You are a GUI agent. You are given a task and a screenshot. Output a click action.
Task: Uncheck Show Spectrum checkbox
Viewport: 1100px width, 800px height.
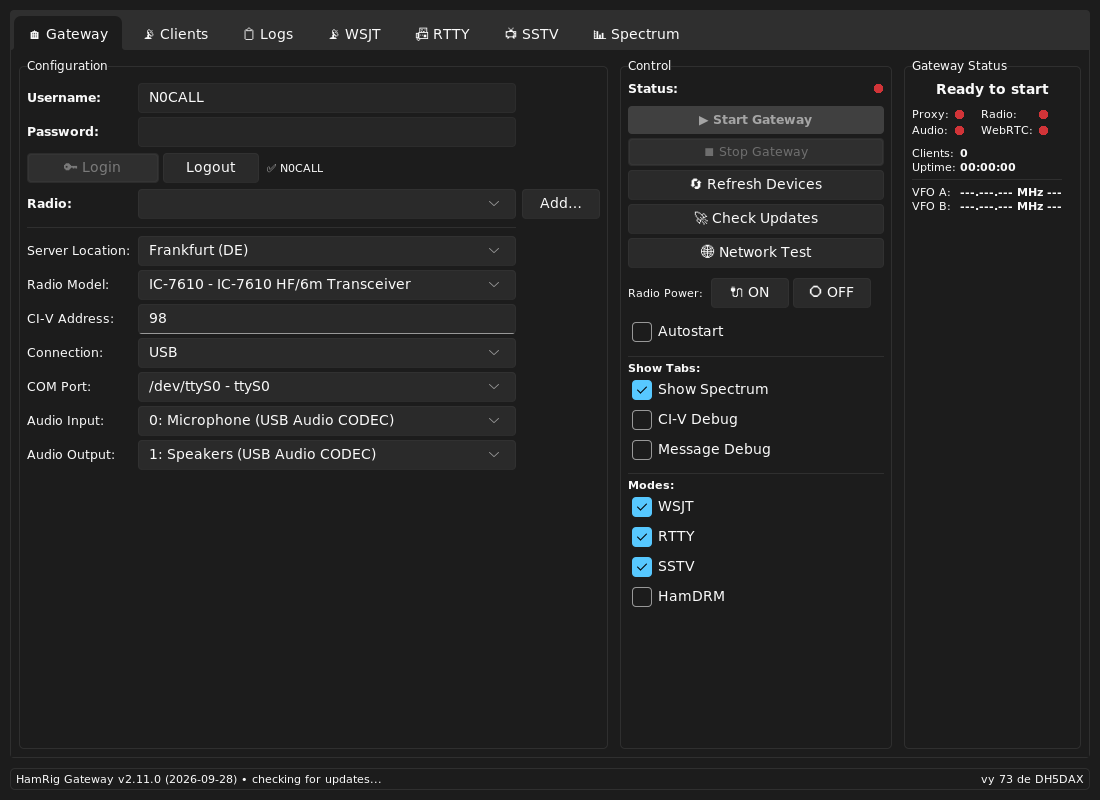(x=642, y=389)
